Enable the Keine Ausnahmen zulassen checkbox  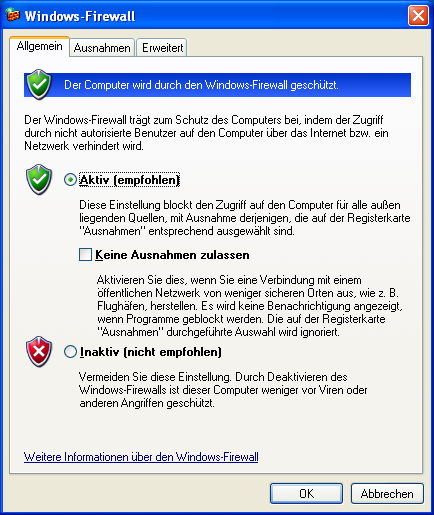pyautogui.click(x=85, y=255)
